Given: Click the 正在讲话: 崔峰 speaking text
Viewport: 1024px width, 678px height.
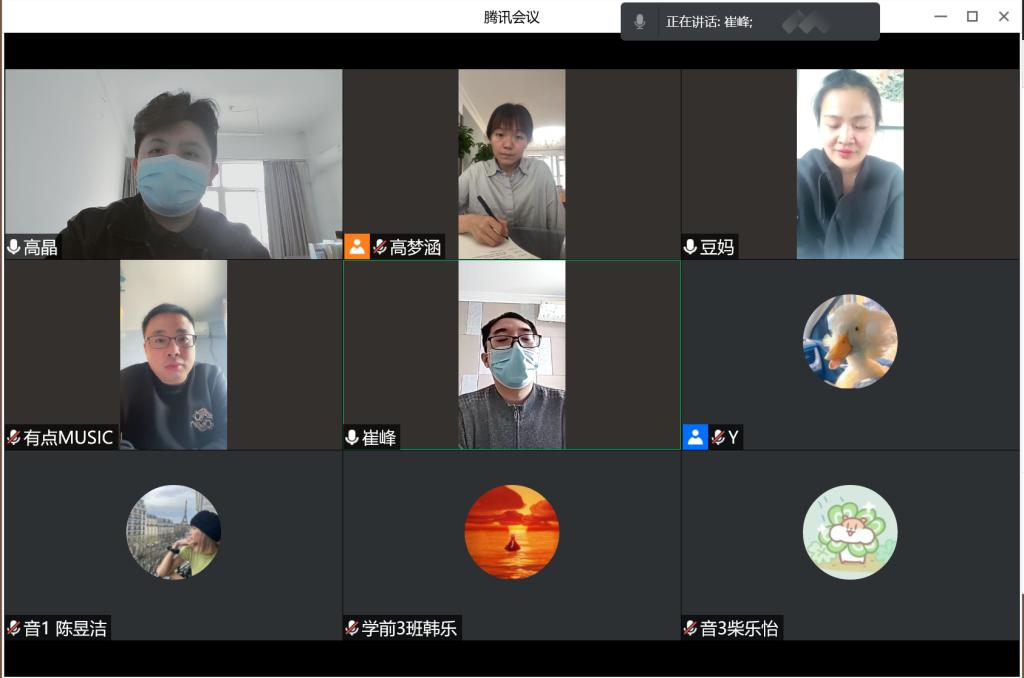Looking at the screenshot, I should coord(709,22).
